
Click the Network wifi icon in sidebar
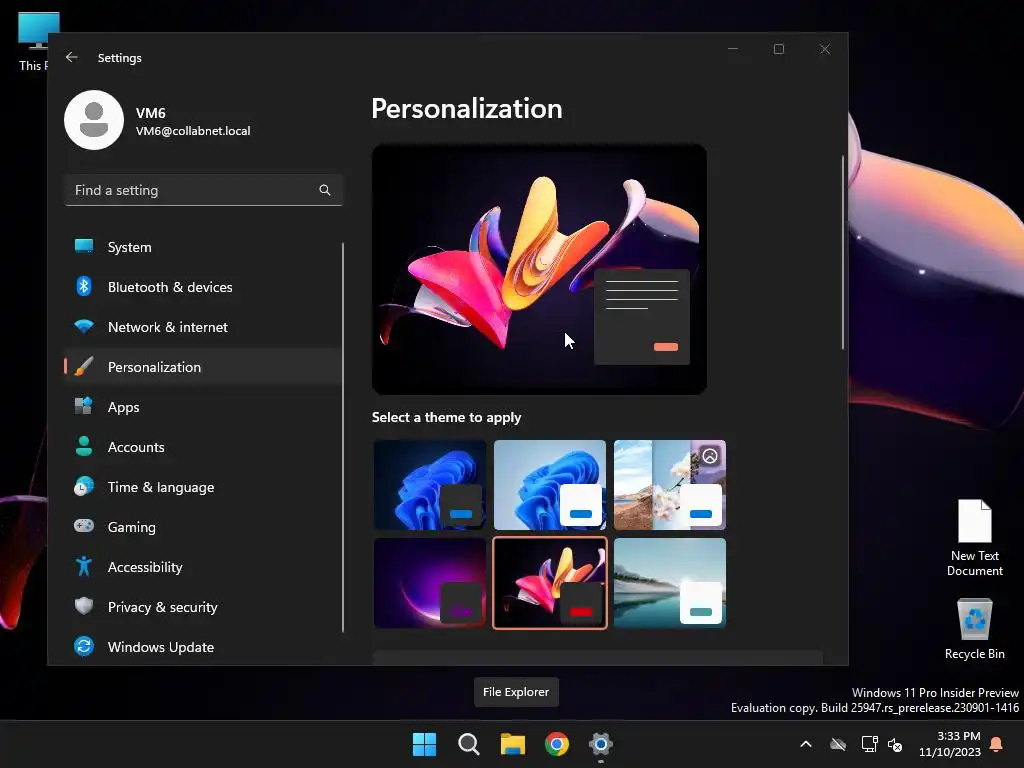(84, 326)
